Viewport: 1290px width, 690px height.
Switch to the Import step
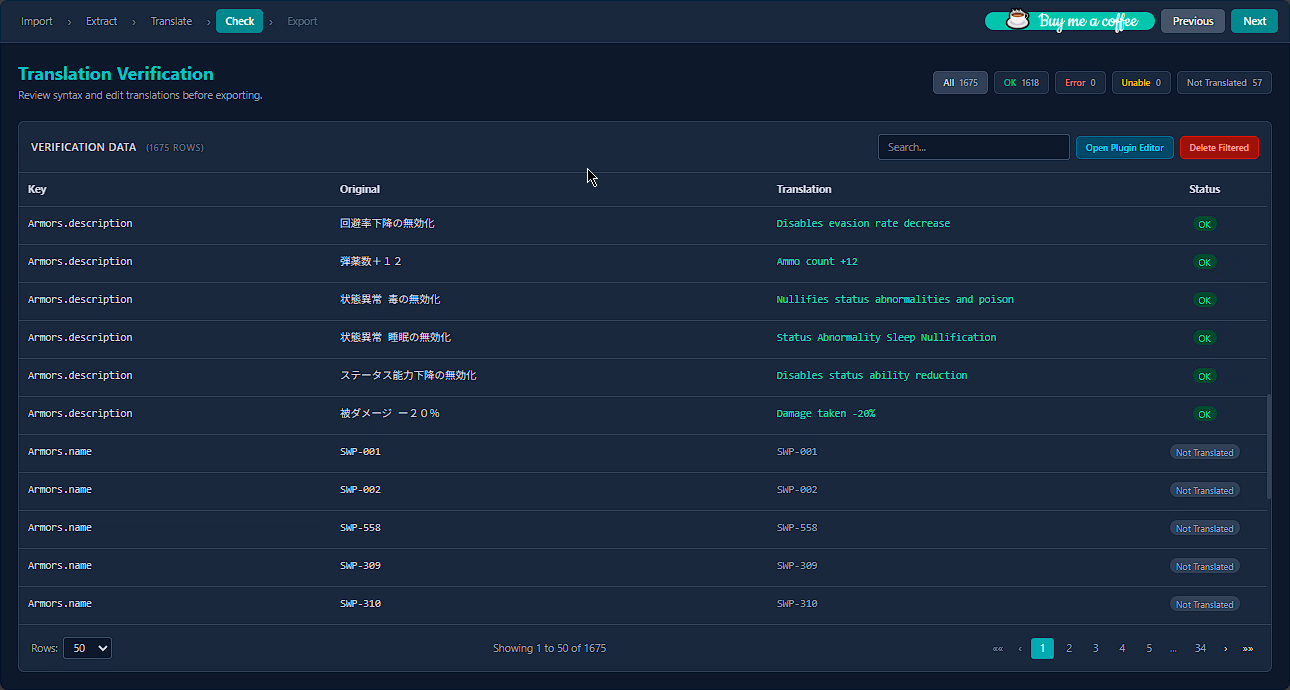[x=37, y=21]
